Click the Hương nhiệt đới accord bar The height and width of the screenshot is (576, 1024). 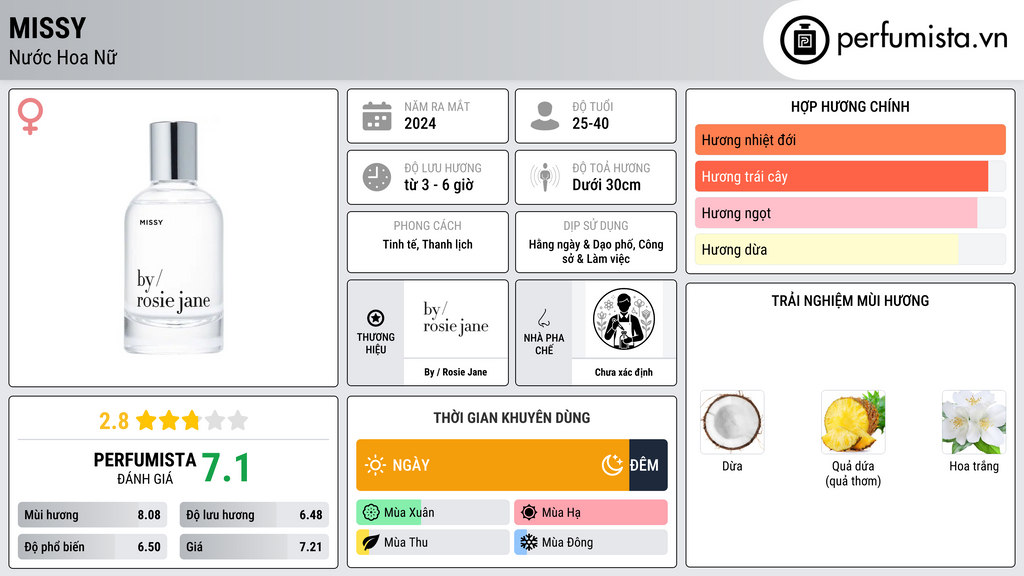click(x=850, y=140)
